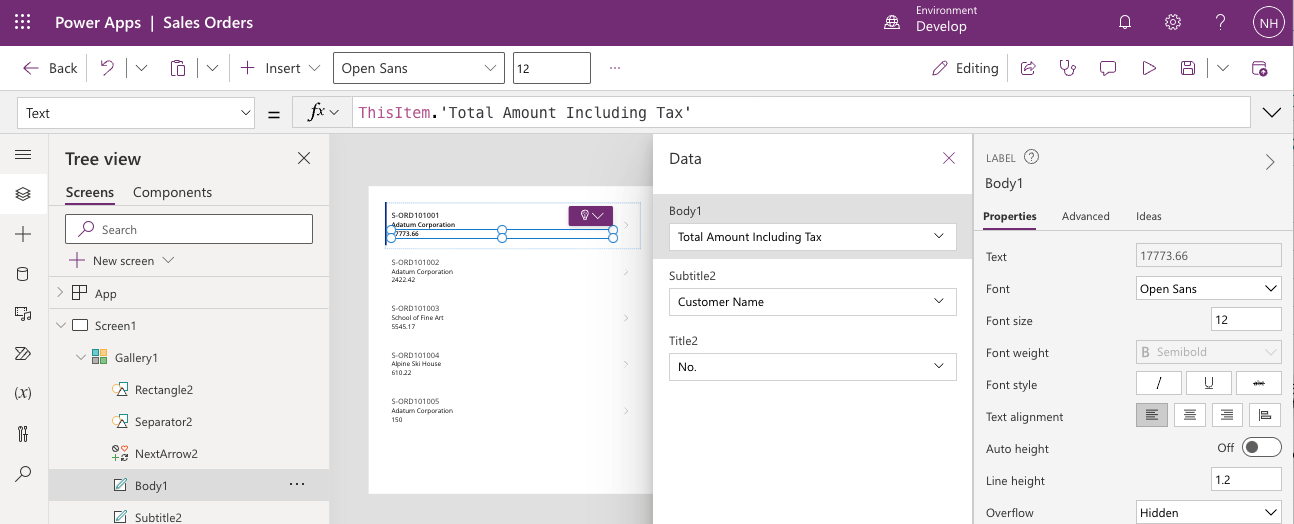
Task: Click the Line height value field
Action: (x=1246, y=479)
